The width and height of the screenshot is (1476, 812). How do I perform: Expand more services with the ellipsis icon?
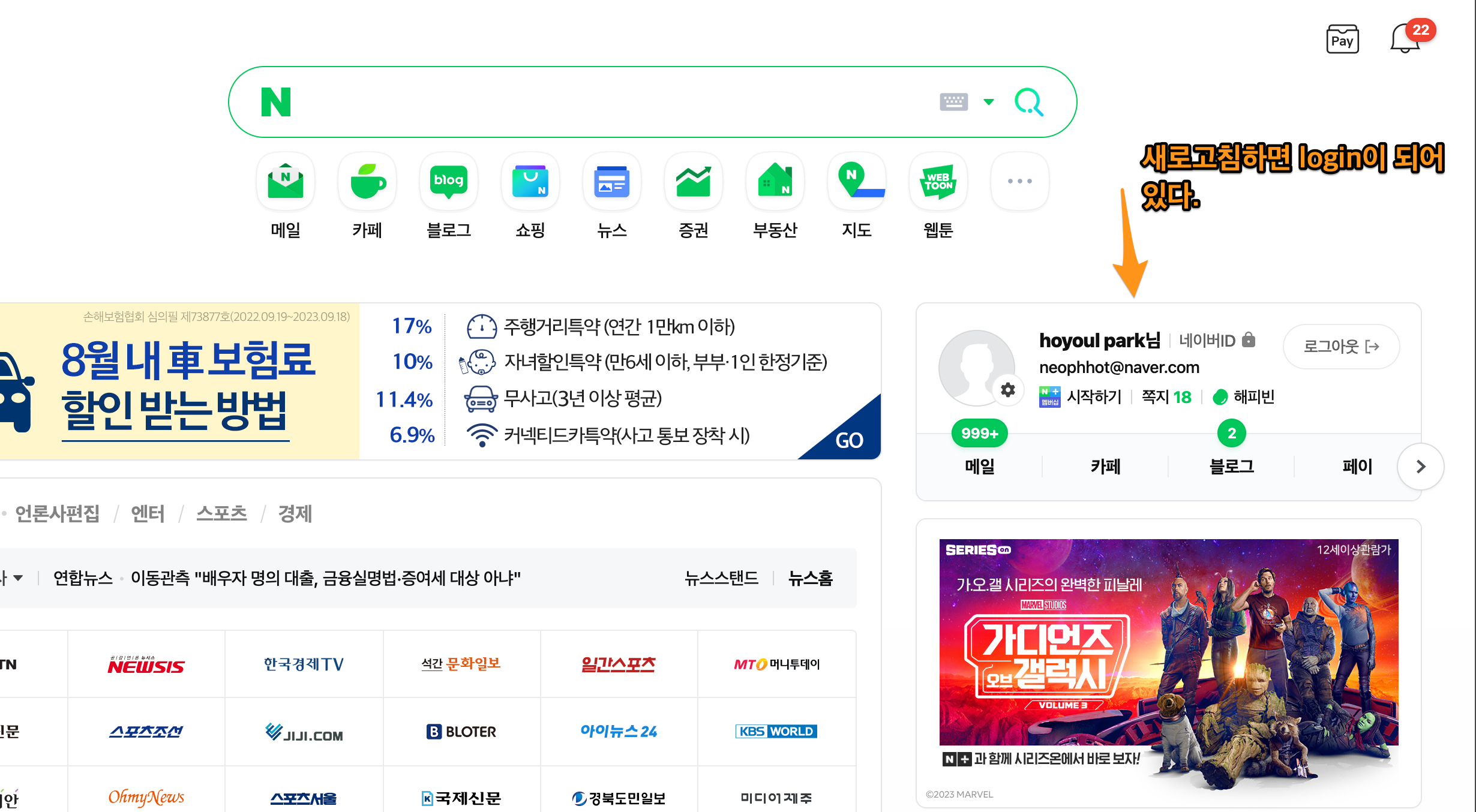pyautogui.click(x=1019, y=182)
